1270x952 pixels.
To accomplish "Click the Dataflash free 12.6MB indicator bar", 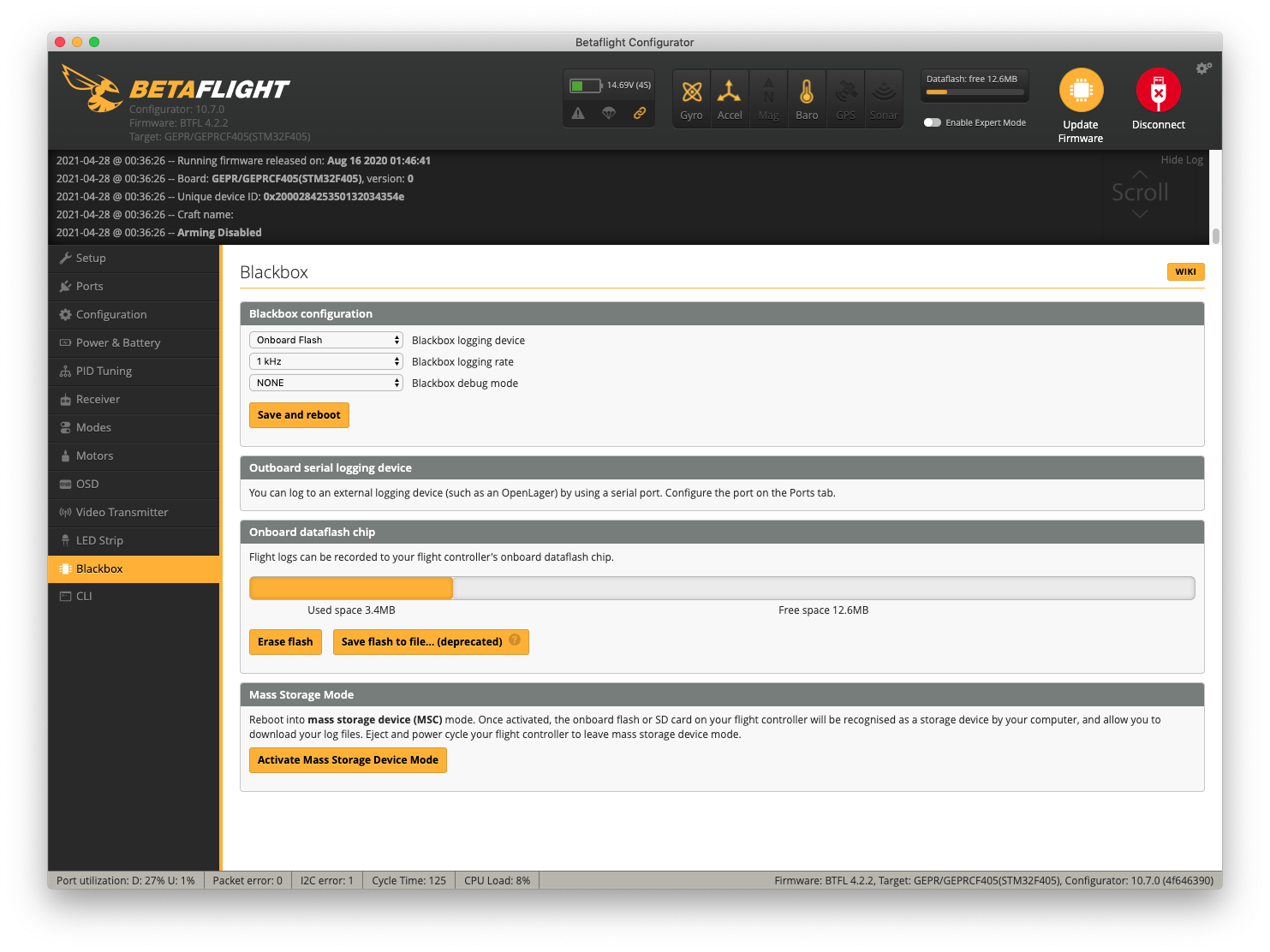I will [975, 92].
